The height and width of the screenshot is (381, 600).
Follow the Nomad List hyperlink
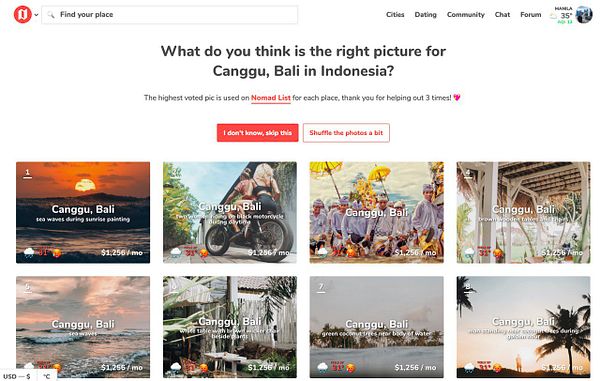coord(271,98)
